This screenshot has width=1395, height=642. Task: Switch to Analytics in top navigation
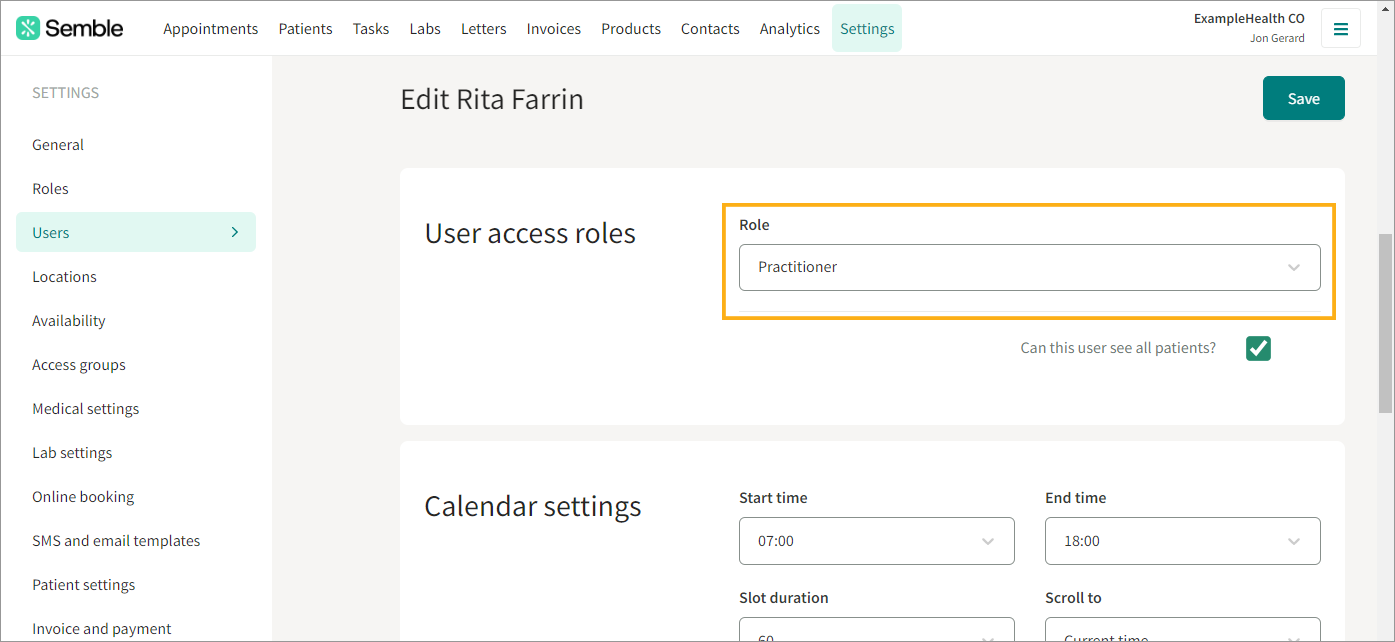[x=789, y=29]
